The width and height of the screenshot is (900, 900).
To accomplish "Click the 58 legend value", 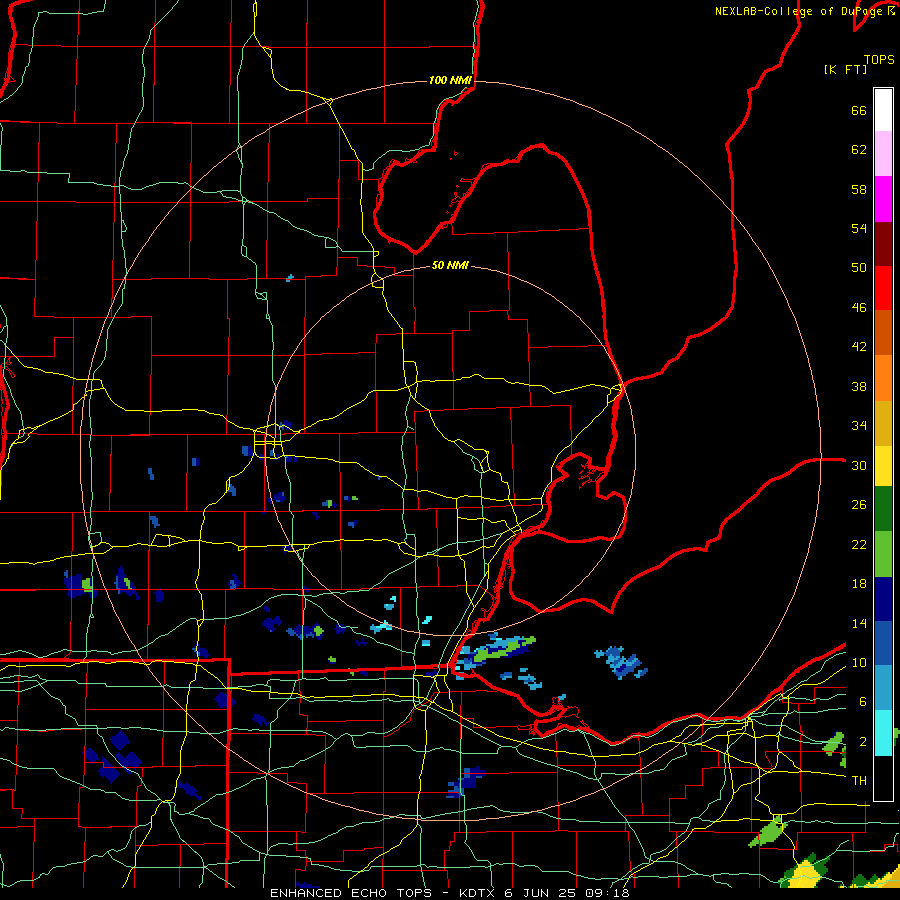I will click(x=859, y=189).
